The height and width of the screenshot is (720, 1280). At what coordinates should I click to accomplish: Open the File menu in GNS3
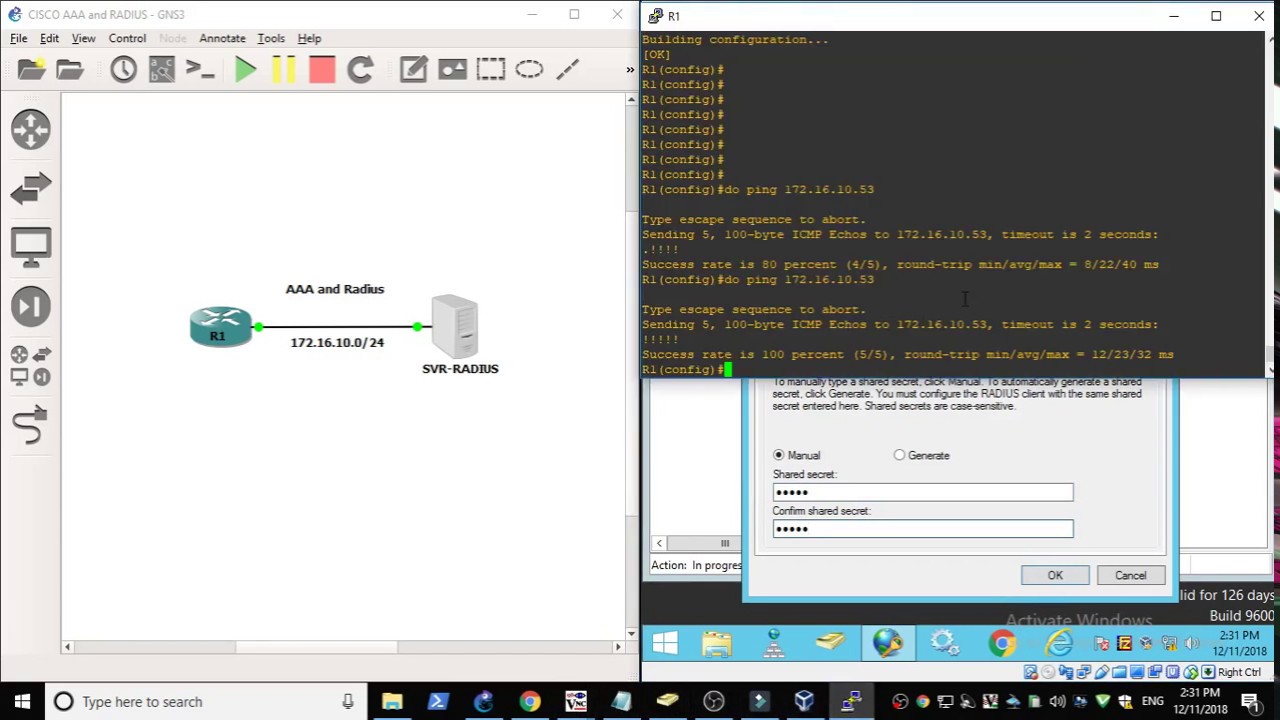(x=19, y=38)
